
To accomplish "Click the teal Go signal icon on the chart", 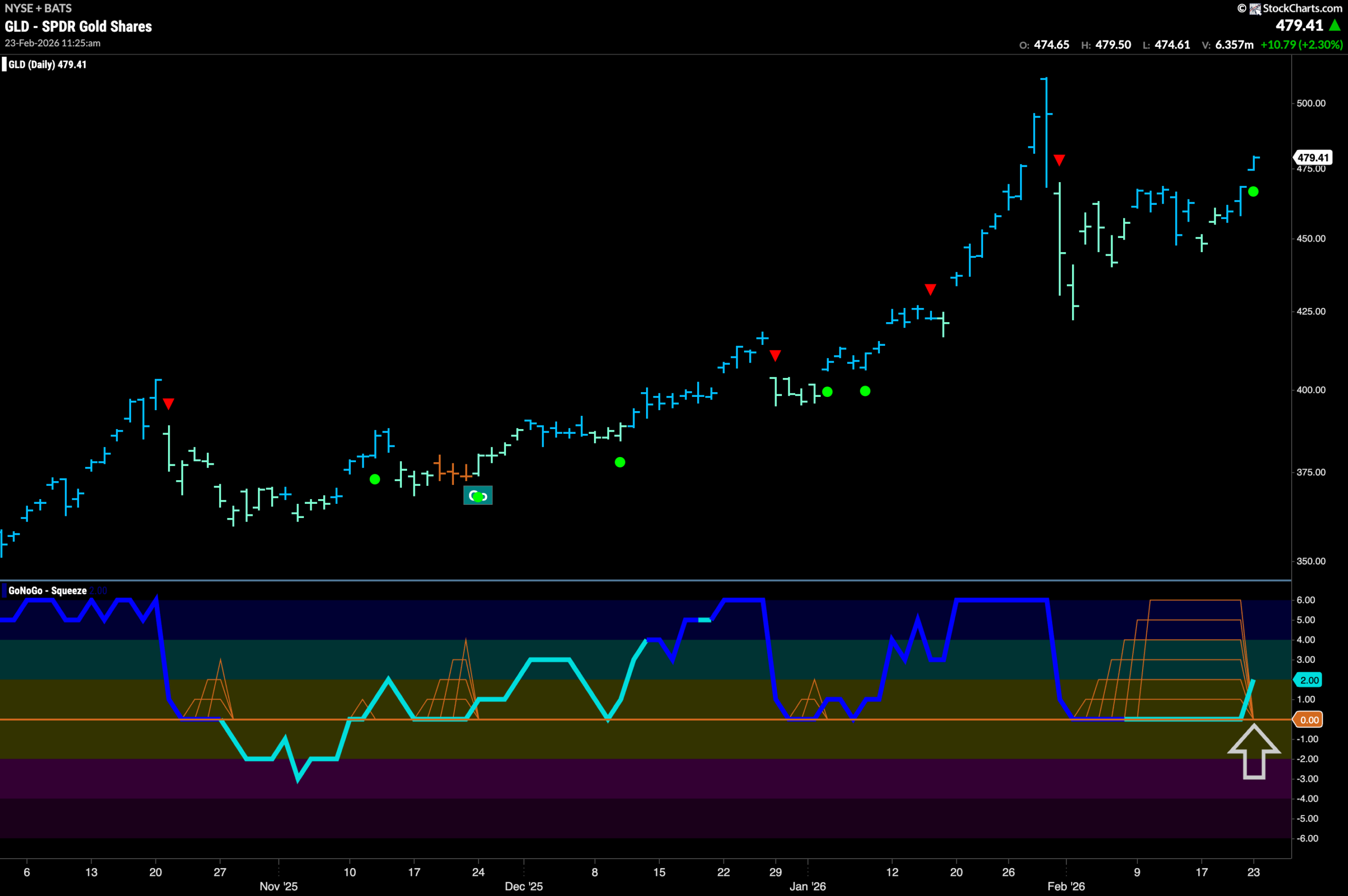I will 478,495.
